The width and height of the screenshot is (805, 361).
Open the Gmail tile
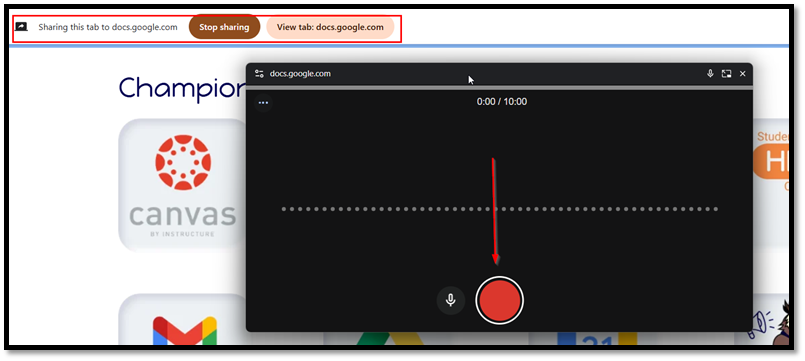click(184, 319)
